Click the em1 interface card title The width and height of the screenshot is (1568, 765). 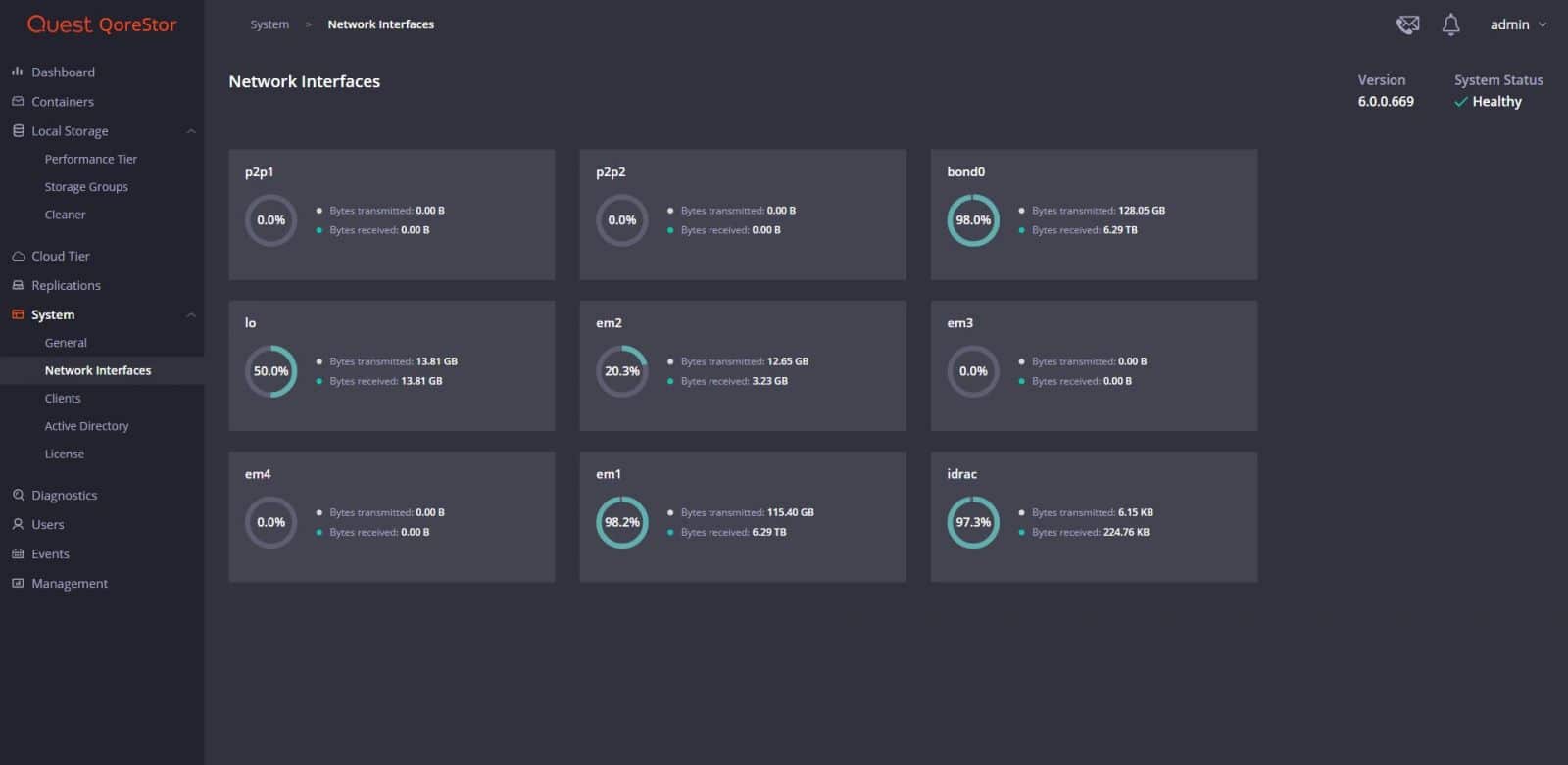[x=608, y=473]
